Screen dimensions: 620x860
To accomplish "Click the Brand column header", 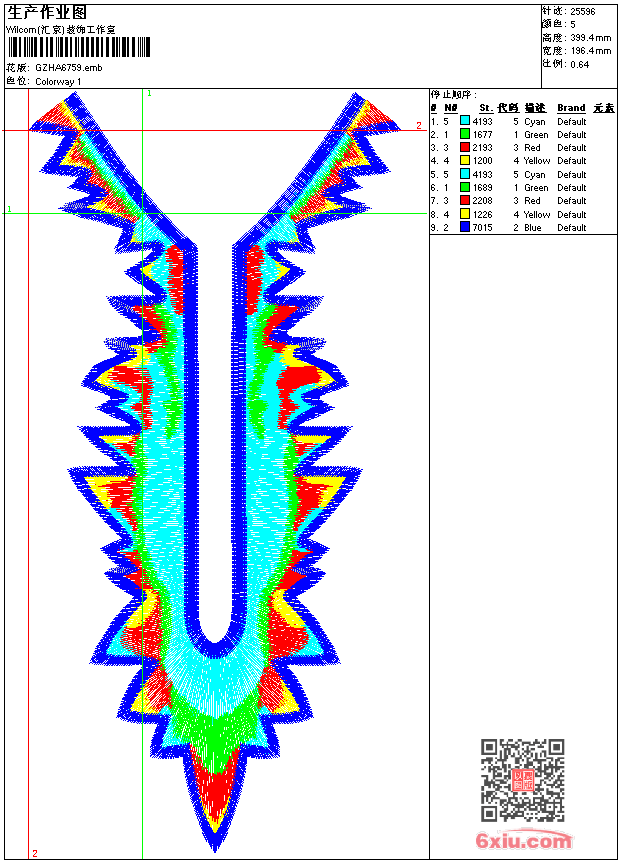I will coord(571,108).
